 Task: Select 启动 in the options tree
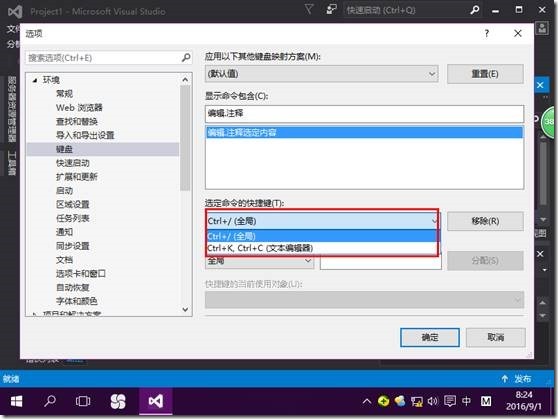coord(64,191)
